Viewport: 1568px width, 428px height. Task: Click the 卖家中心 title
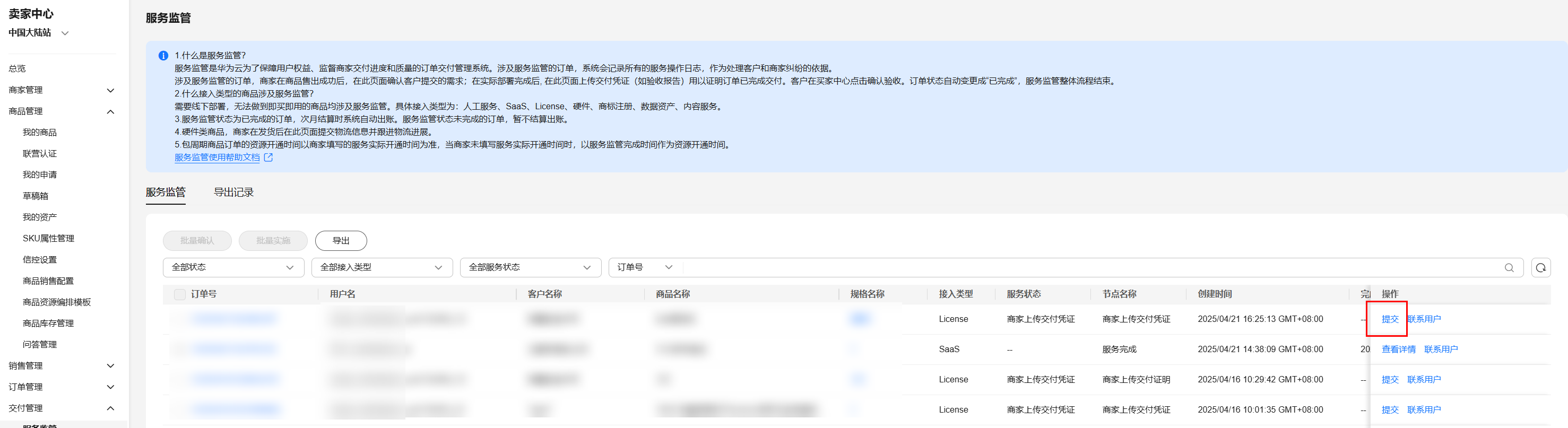(x=31, y=13)
